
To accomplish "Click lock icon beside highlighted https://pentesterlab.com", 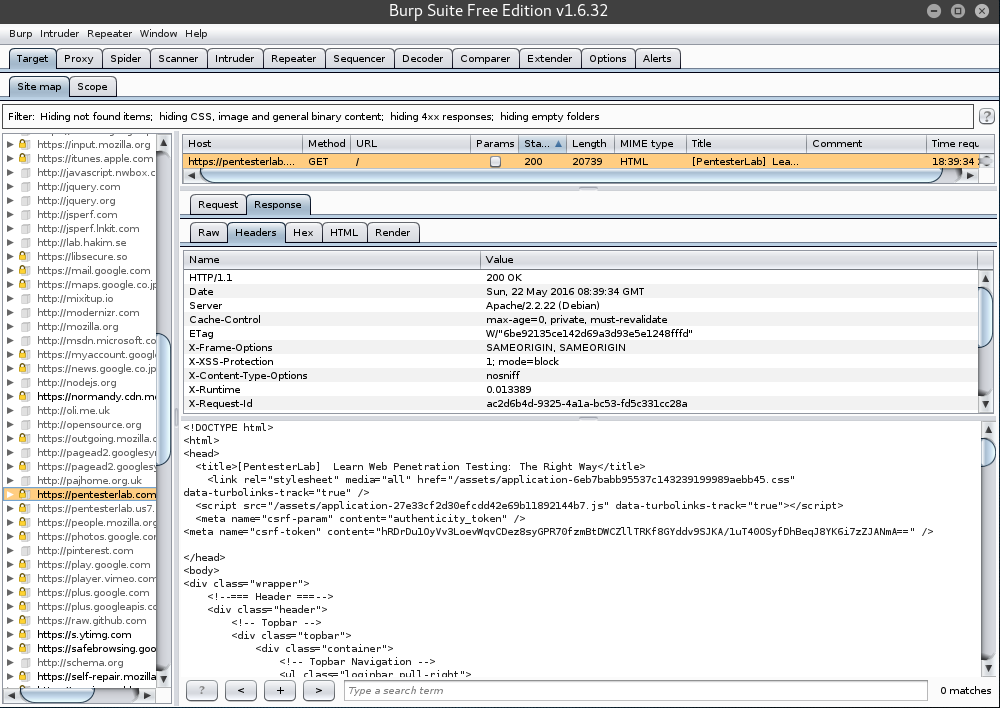I will 24,494.
